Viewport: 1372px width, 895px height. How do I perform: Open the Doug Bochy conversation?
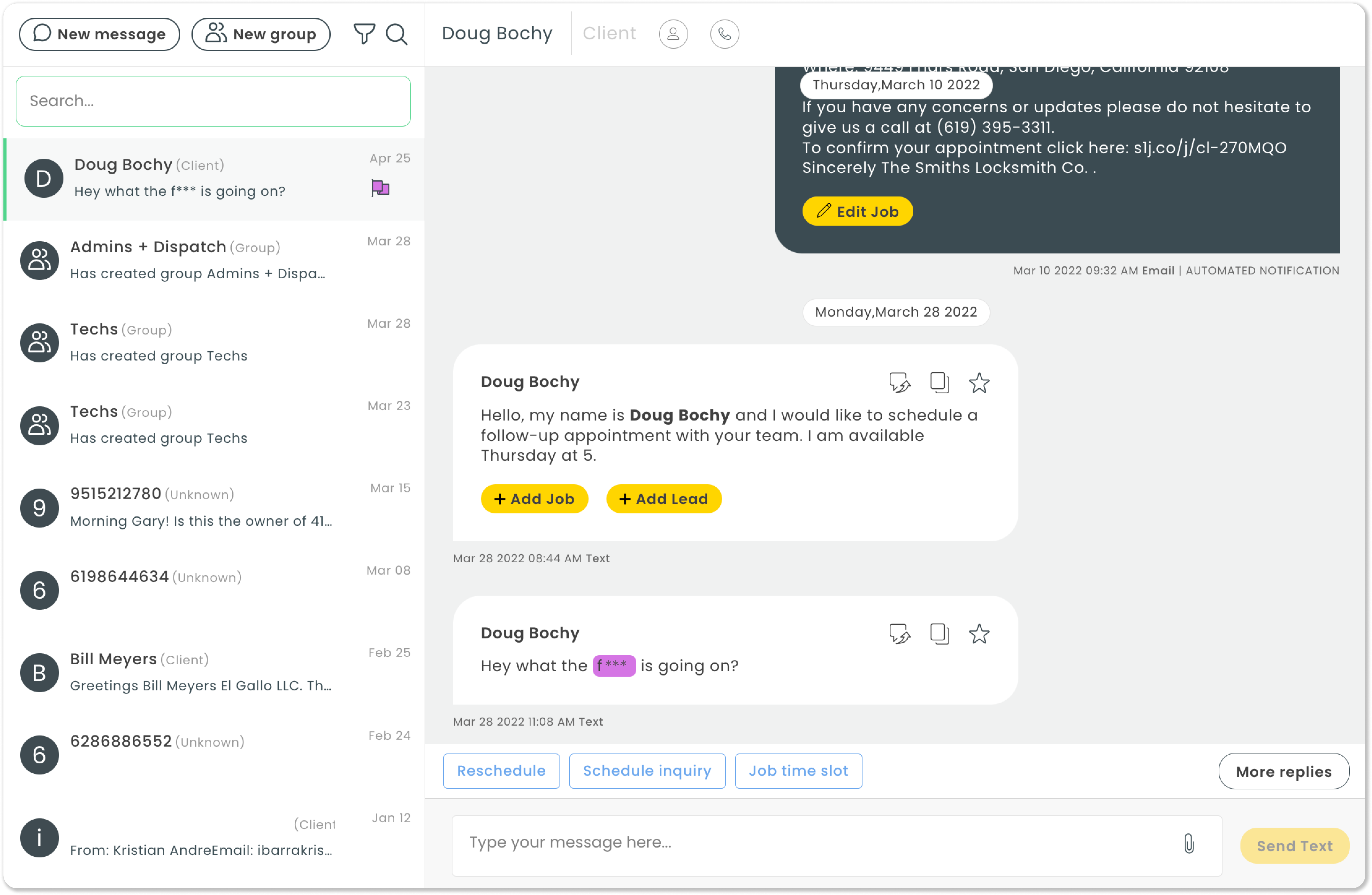click(x=214, y=179)
